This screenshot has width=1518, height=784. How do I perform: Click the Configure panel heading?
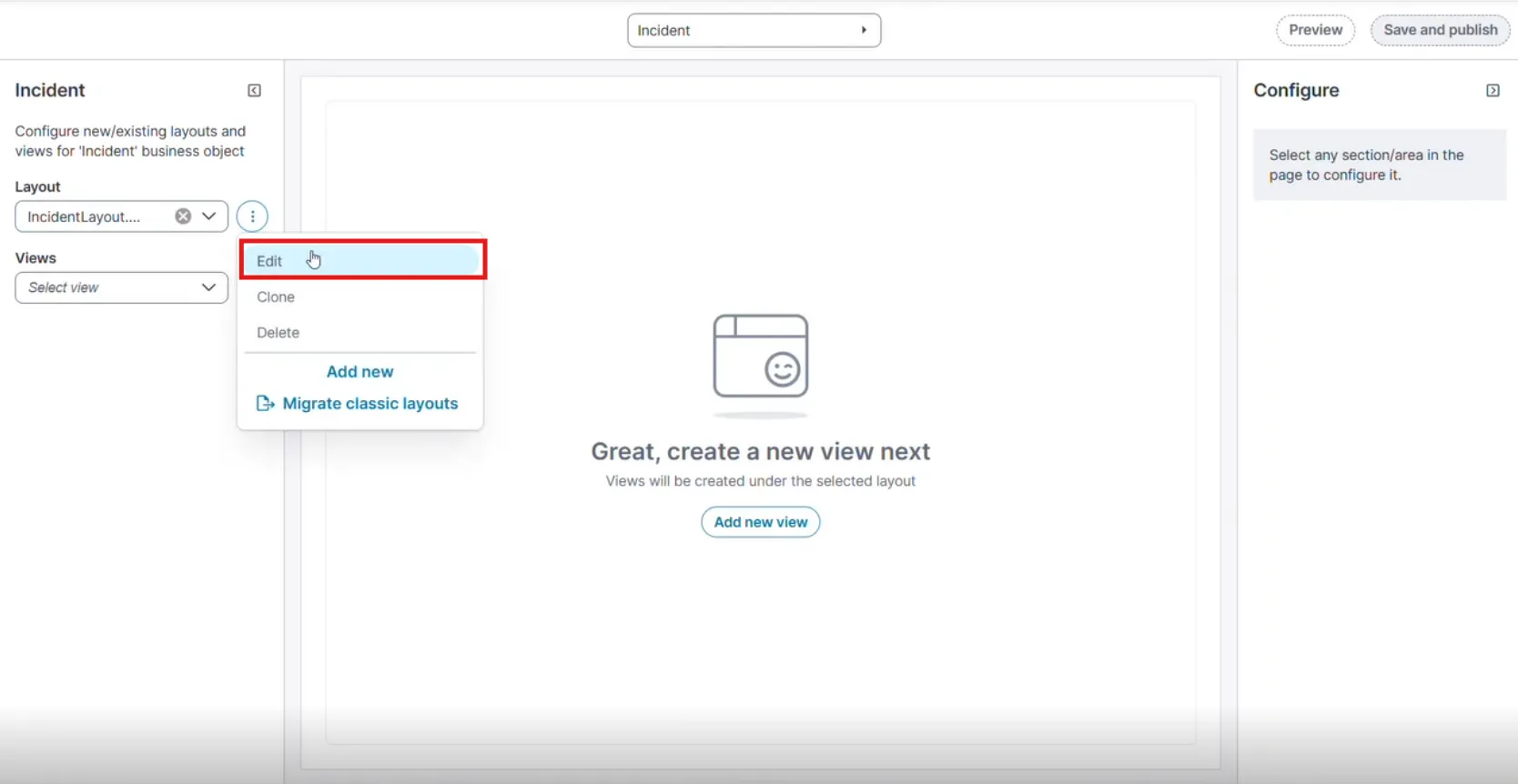coord(1296,90)
